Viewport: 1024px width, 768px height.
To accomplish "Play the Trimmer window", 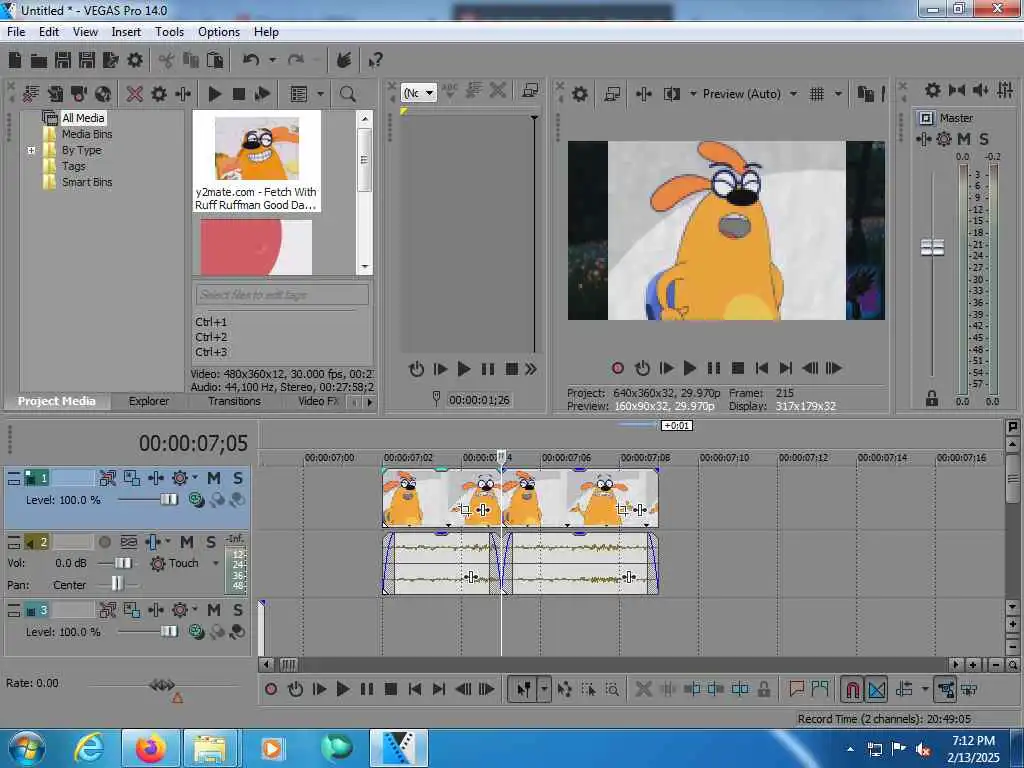I will (x=464, y=370).
